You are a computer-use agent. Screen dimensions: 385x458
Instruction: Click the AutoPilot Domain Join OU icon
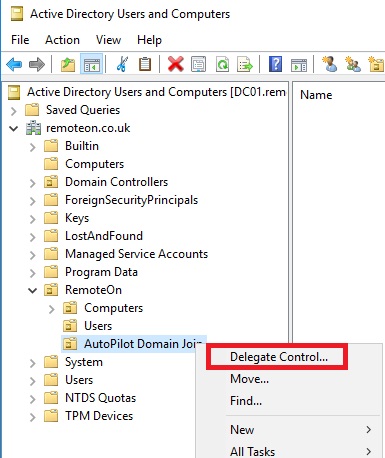coord(70,344)
